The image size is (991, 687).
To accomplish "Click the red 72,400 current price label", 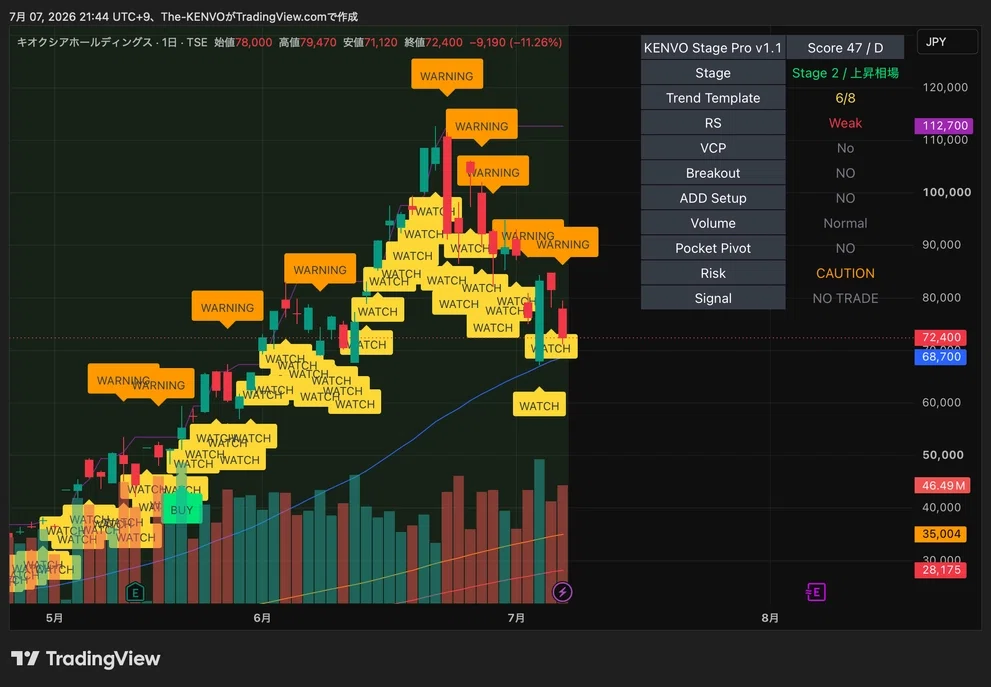I will pyautogui.click(x=940, y=337).
